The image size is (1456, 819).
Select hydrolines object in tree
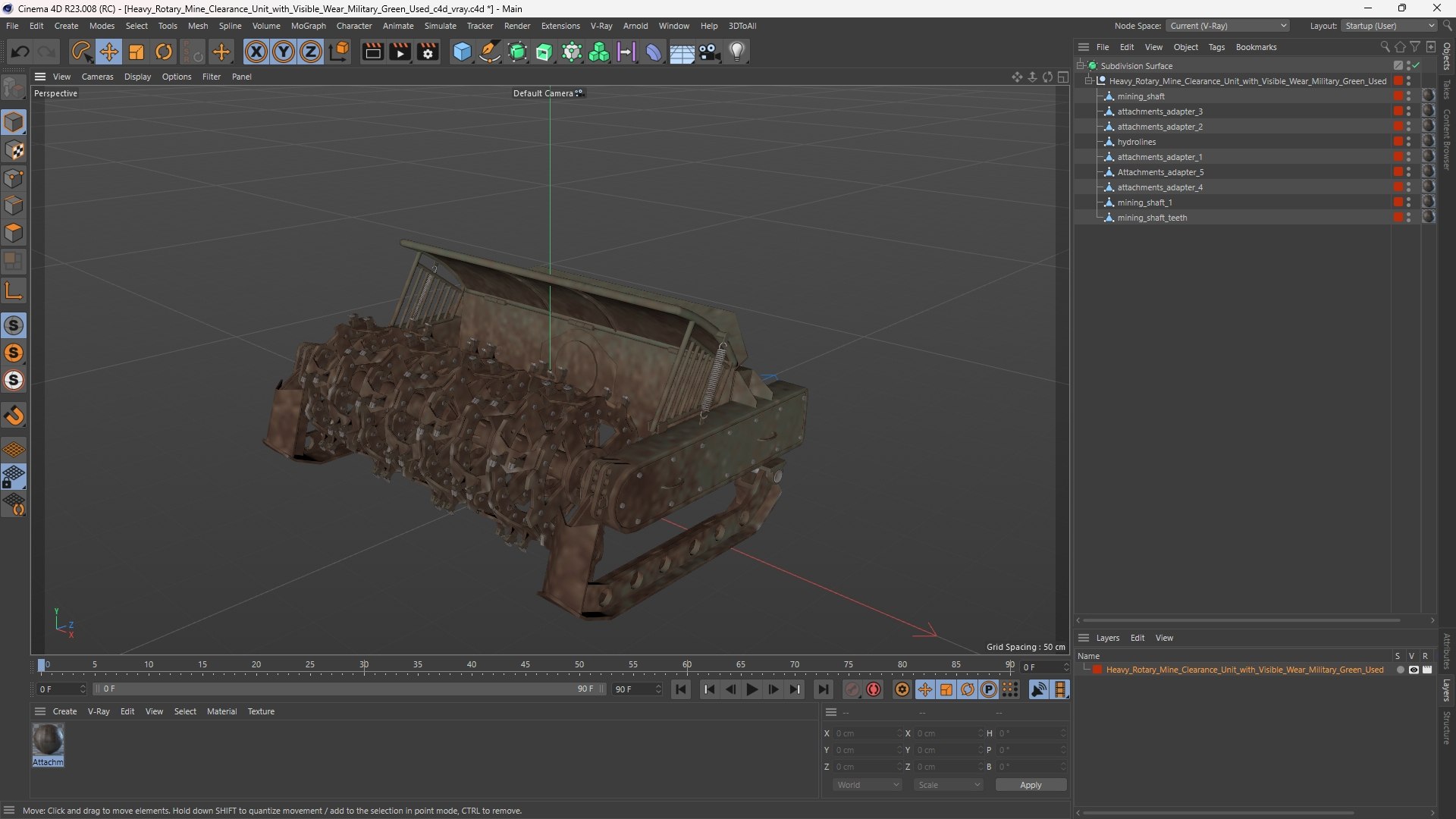click(x=1136, y=142)
